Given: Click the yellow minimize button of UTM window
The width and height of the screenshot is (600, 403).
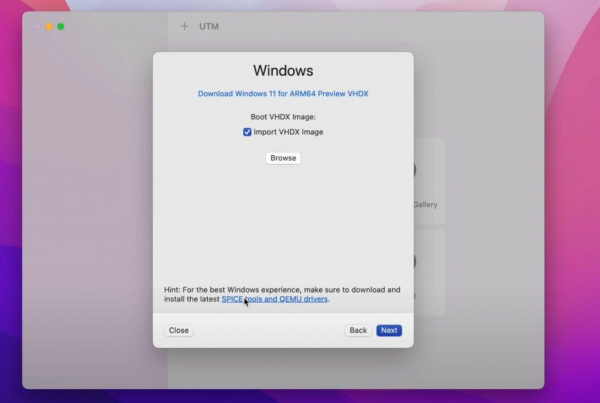Looking at the screenshot, I should 49,26.
